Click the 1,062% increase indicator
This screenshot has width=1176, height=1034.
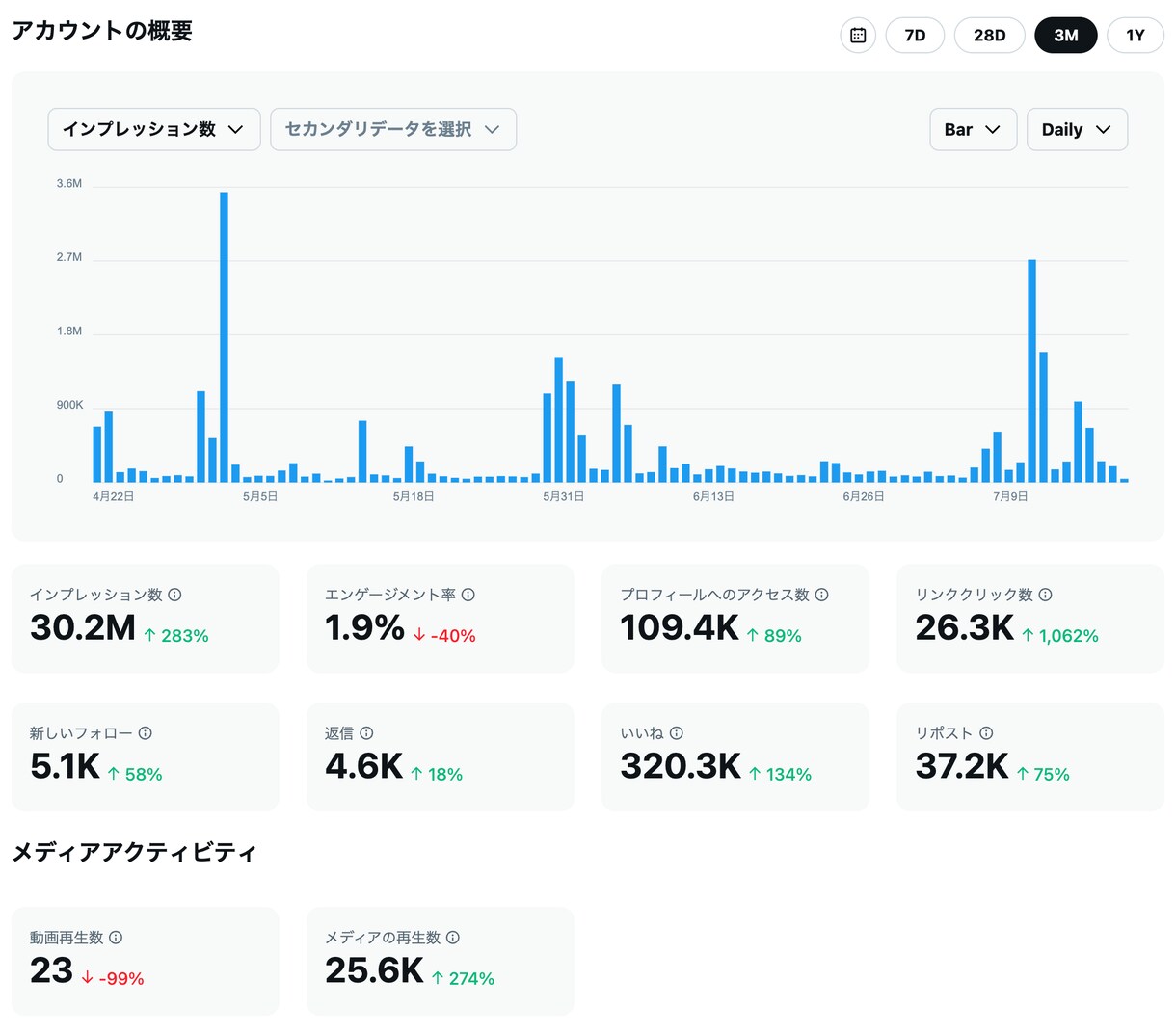1060,636
